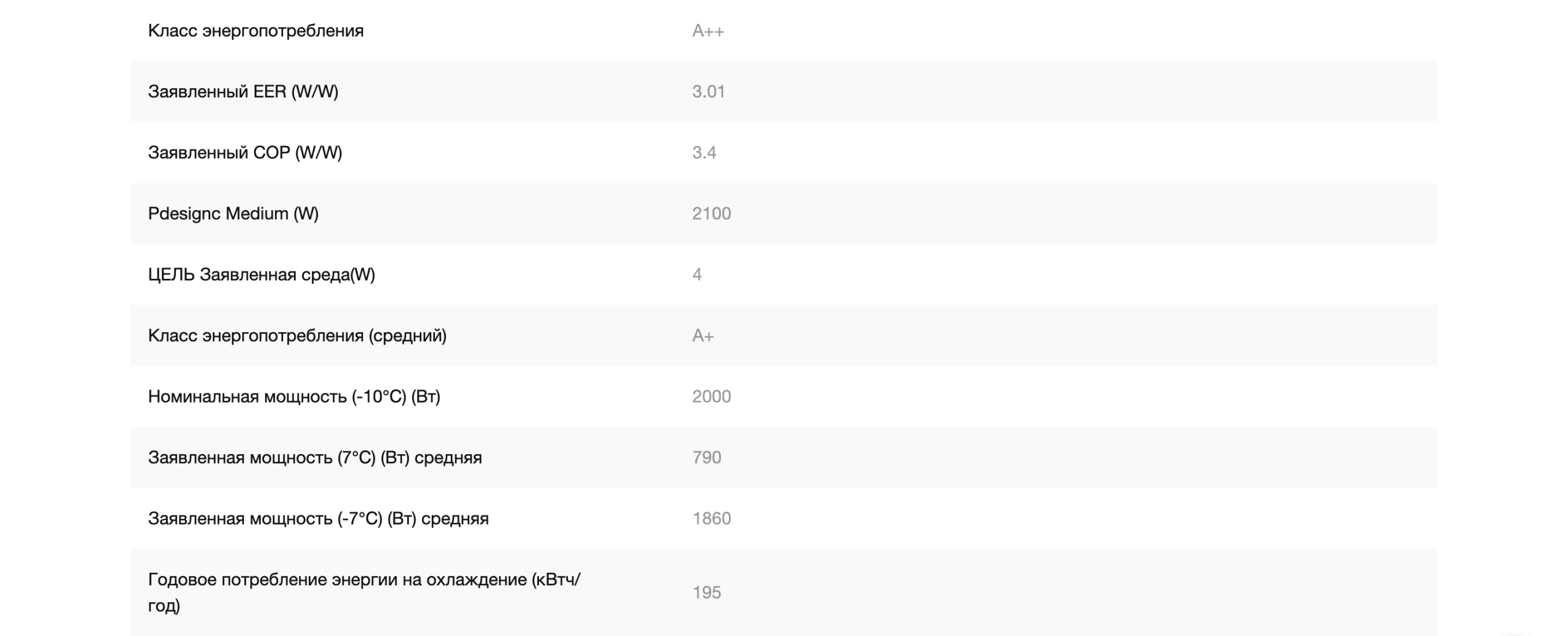Click the Заявленный COP (W/W) label
This screenshot has height=636, width=1568.
[245, 152]
